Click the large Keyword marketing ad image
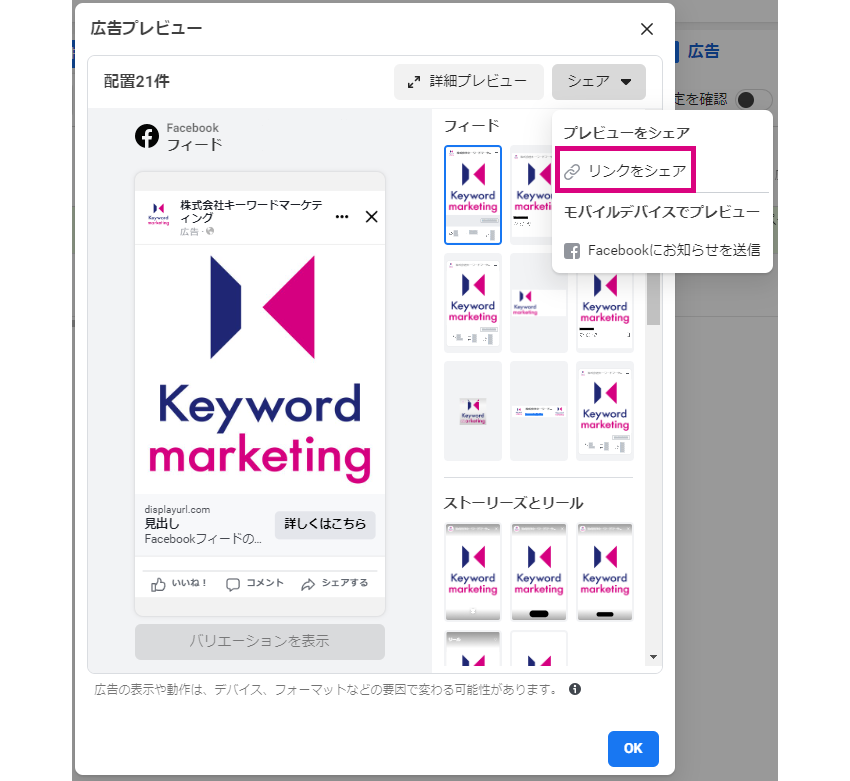This screenshot has width=850, height=781. click(x=260, y=369)
